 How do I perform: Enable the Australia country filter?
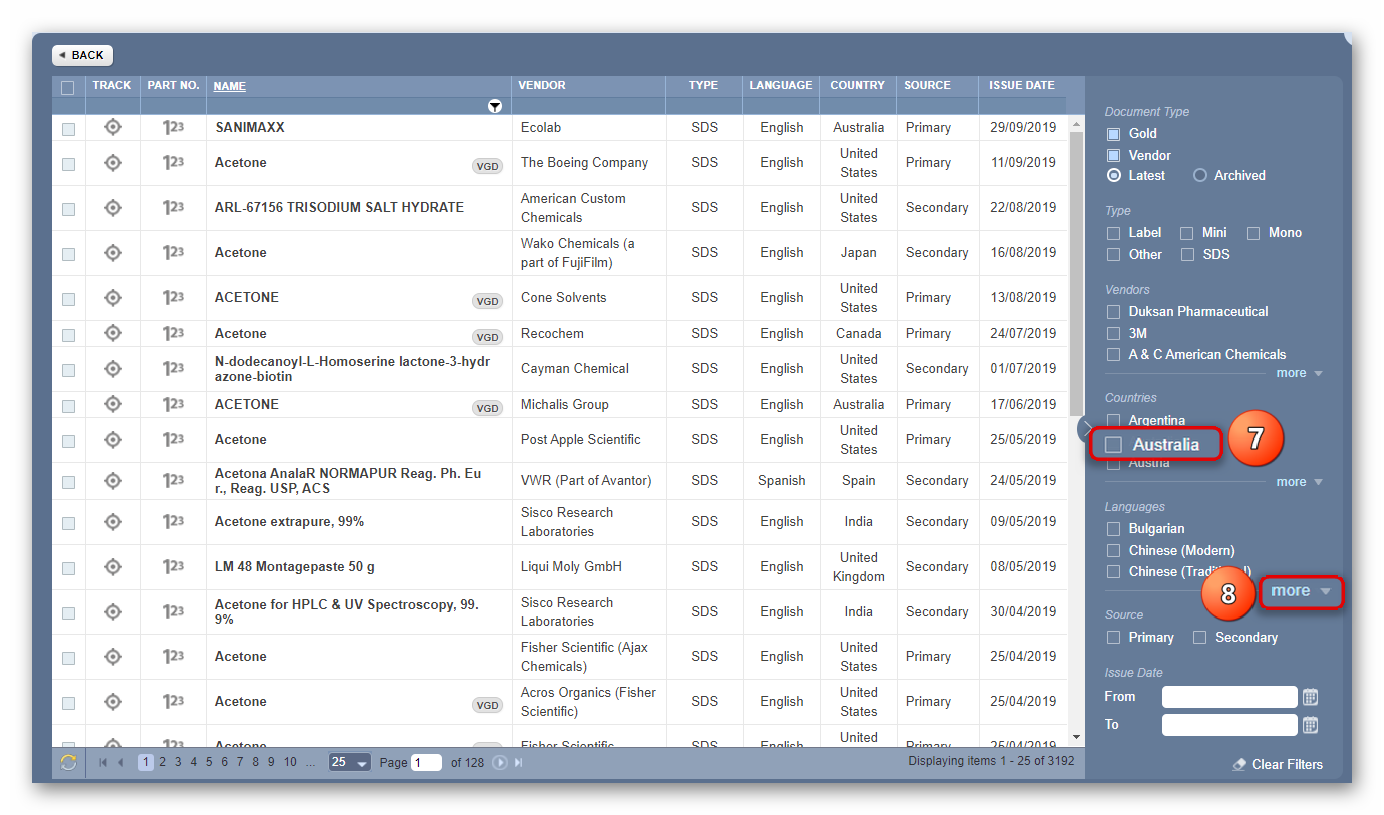pyautogui.click(x=1113, y=444)
